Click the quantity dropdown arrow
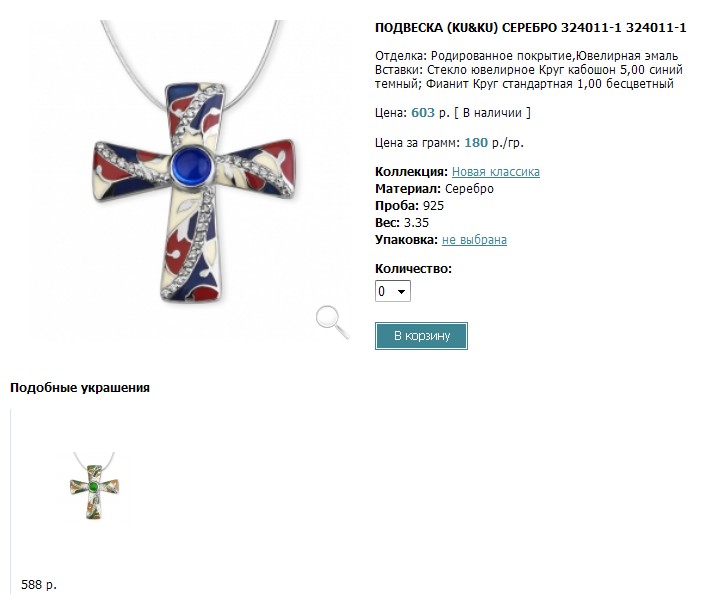This screenshot has width=704, height=596. coord(401,291)
